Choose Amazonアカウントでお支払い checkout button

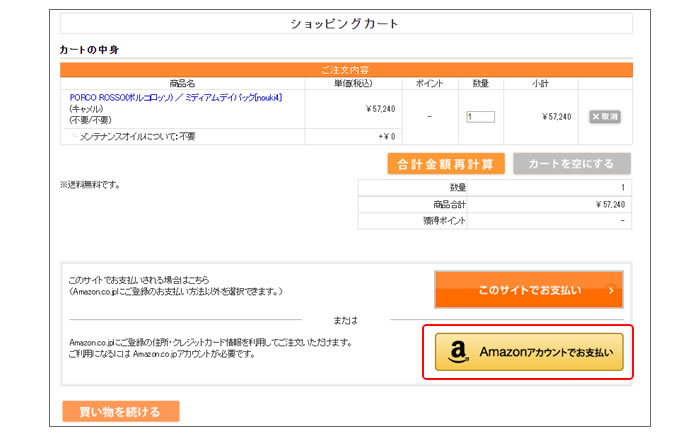tap(529, 352)
